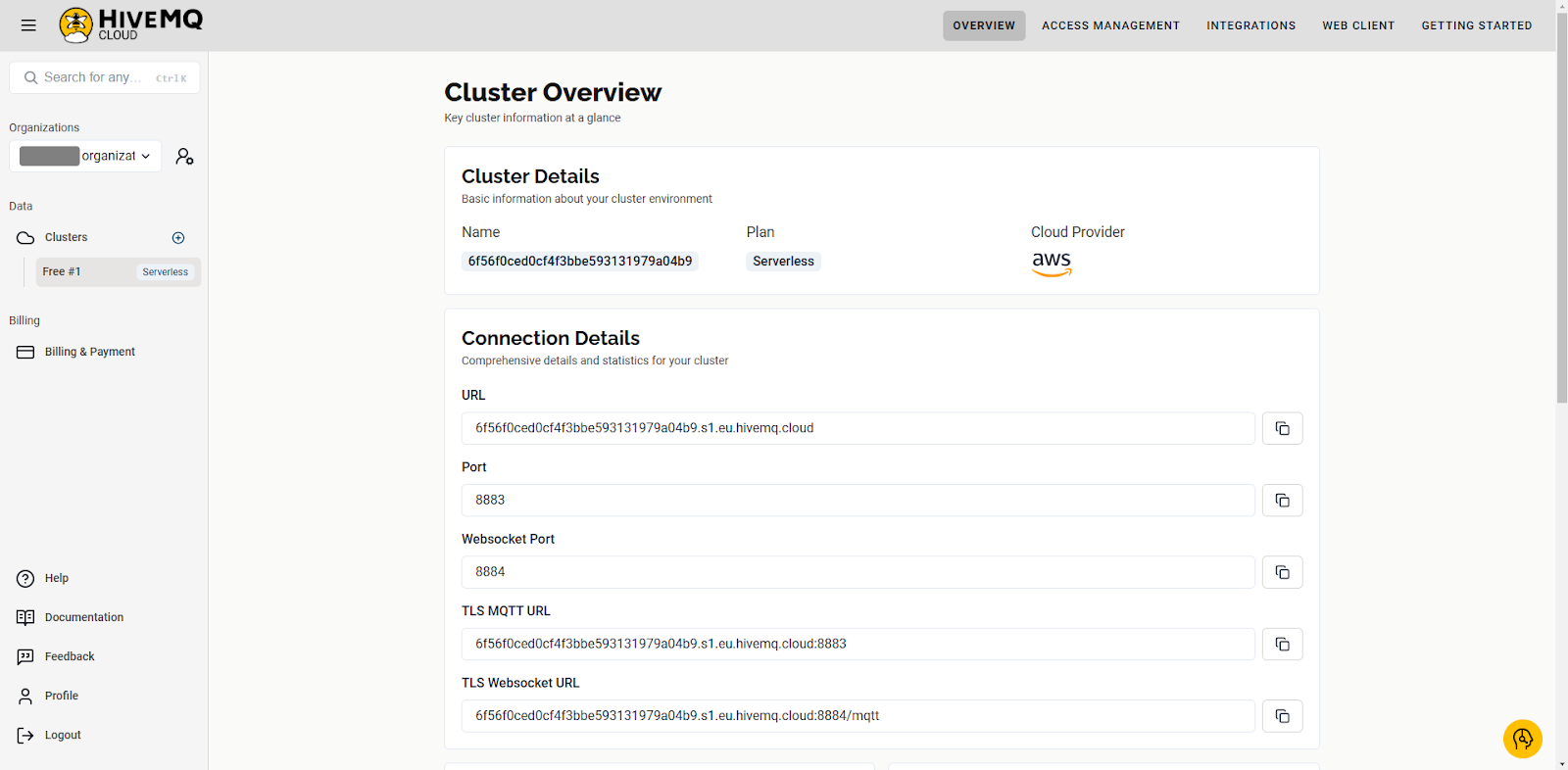Click the Logout link
Image resolution: width=1568 pixels, height=770 pixels.
click(63, 735)
